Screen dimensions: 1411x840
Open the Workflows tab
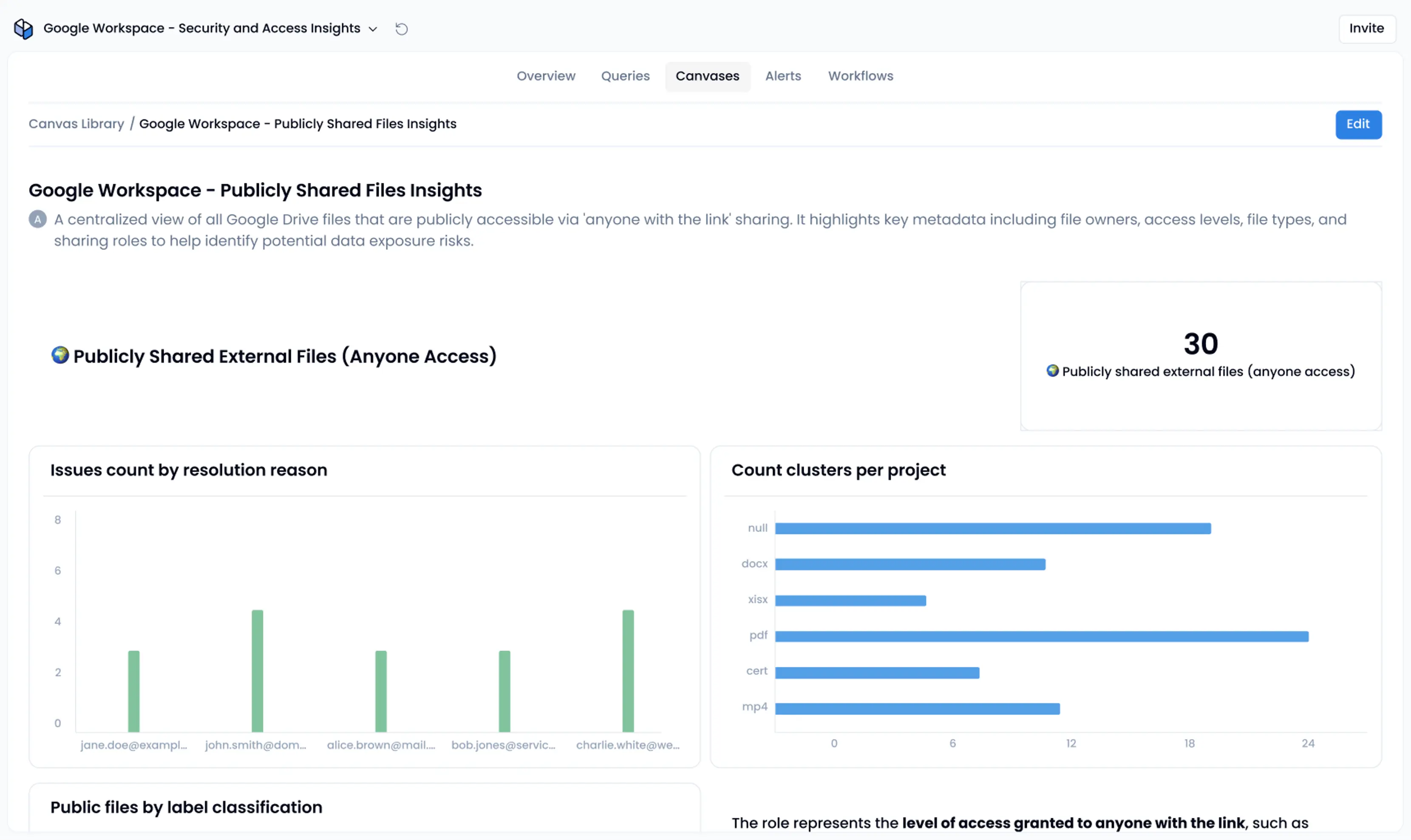861,76
